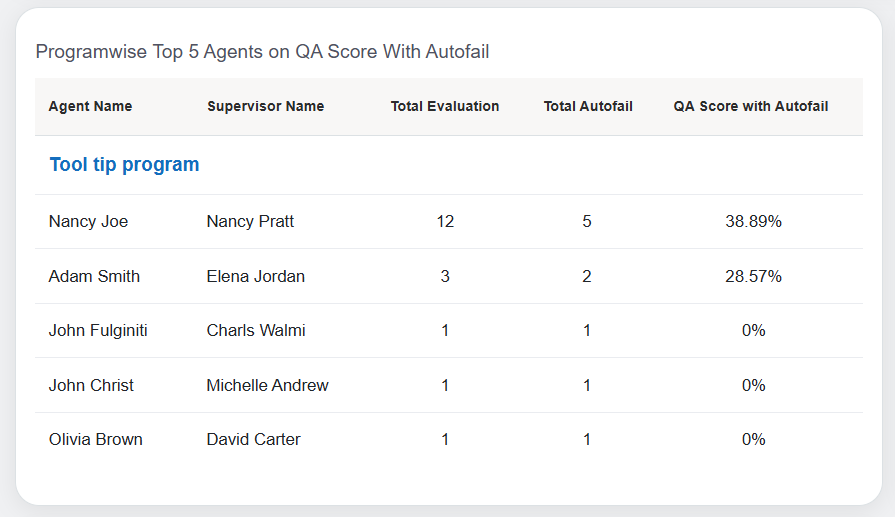
Task: Click the Total Evaluation column header
Action: pos(445,107)
